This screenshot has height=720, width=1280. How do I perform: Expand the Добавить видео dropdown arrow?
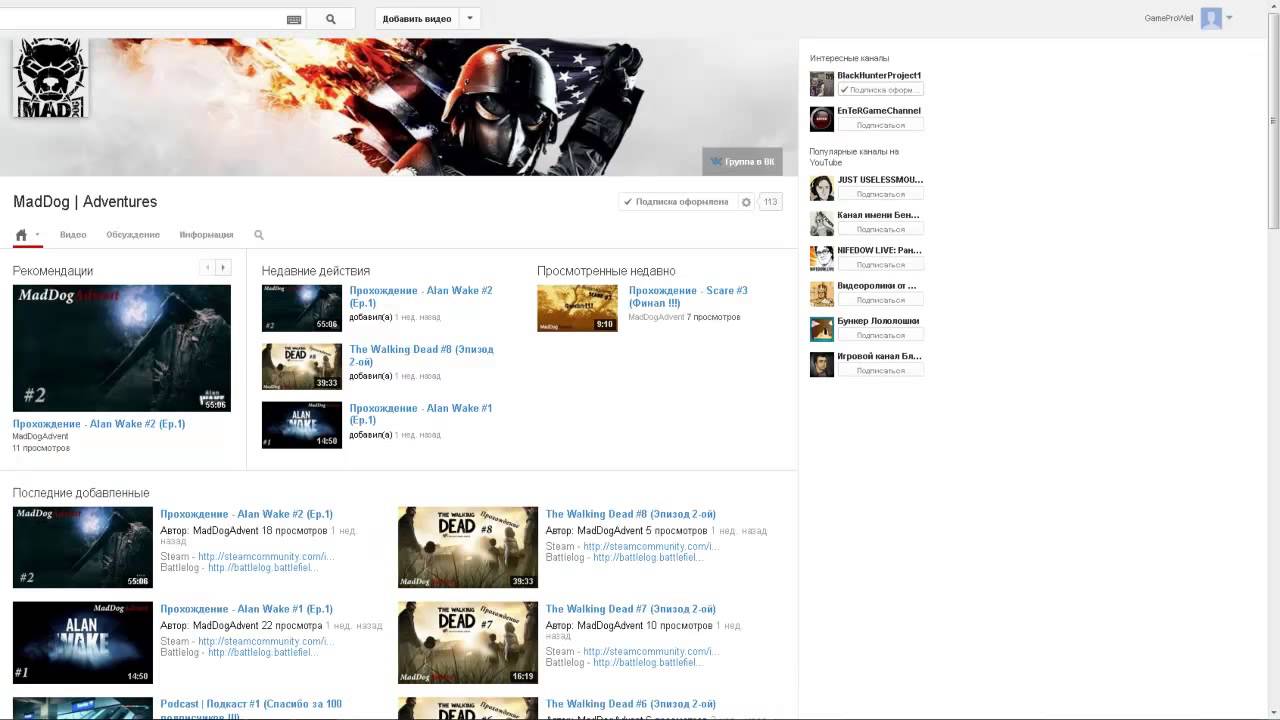pos(470,18)
